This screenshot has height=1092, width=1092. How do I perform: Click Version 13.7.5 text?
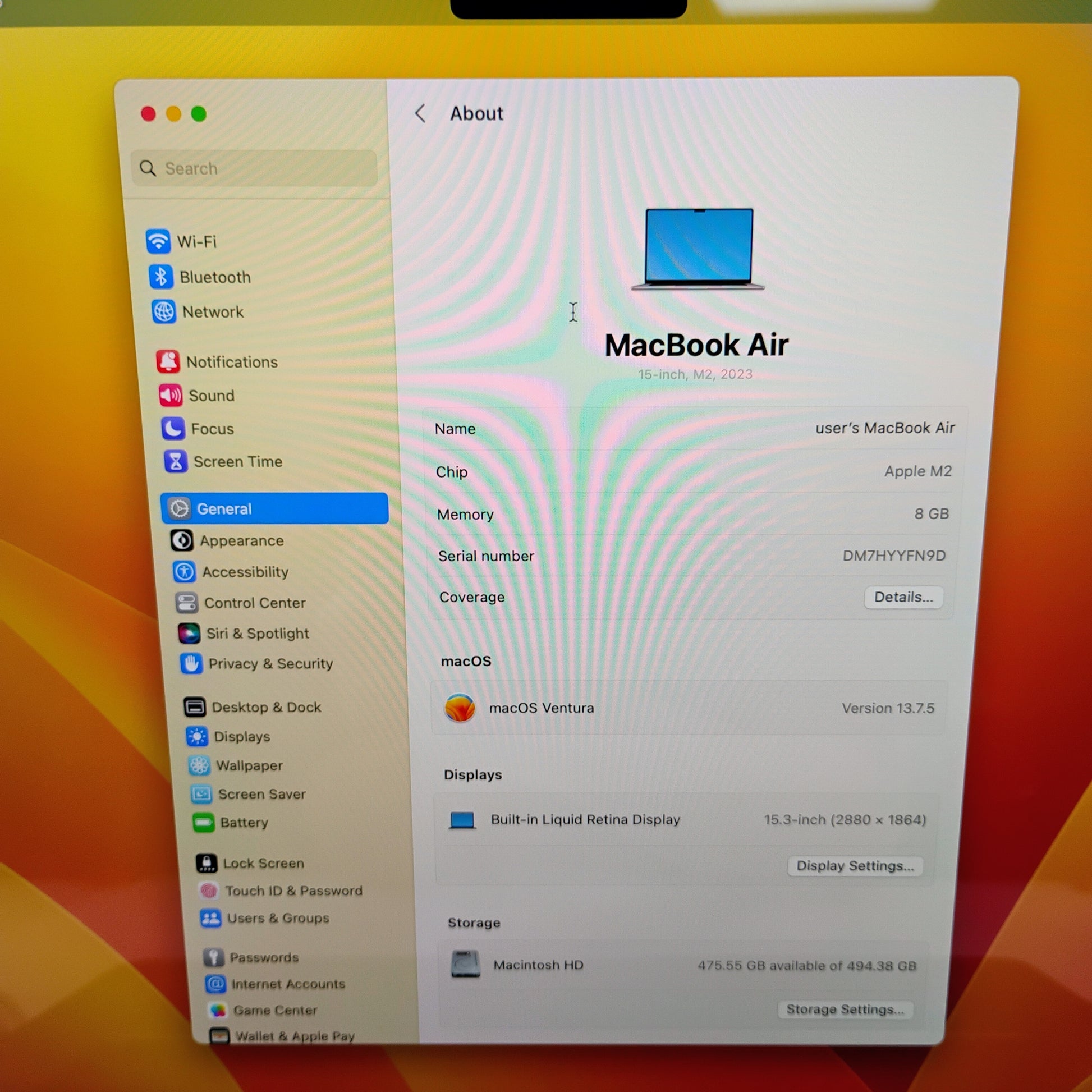(888, 708)
